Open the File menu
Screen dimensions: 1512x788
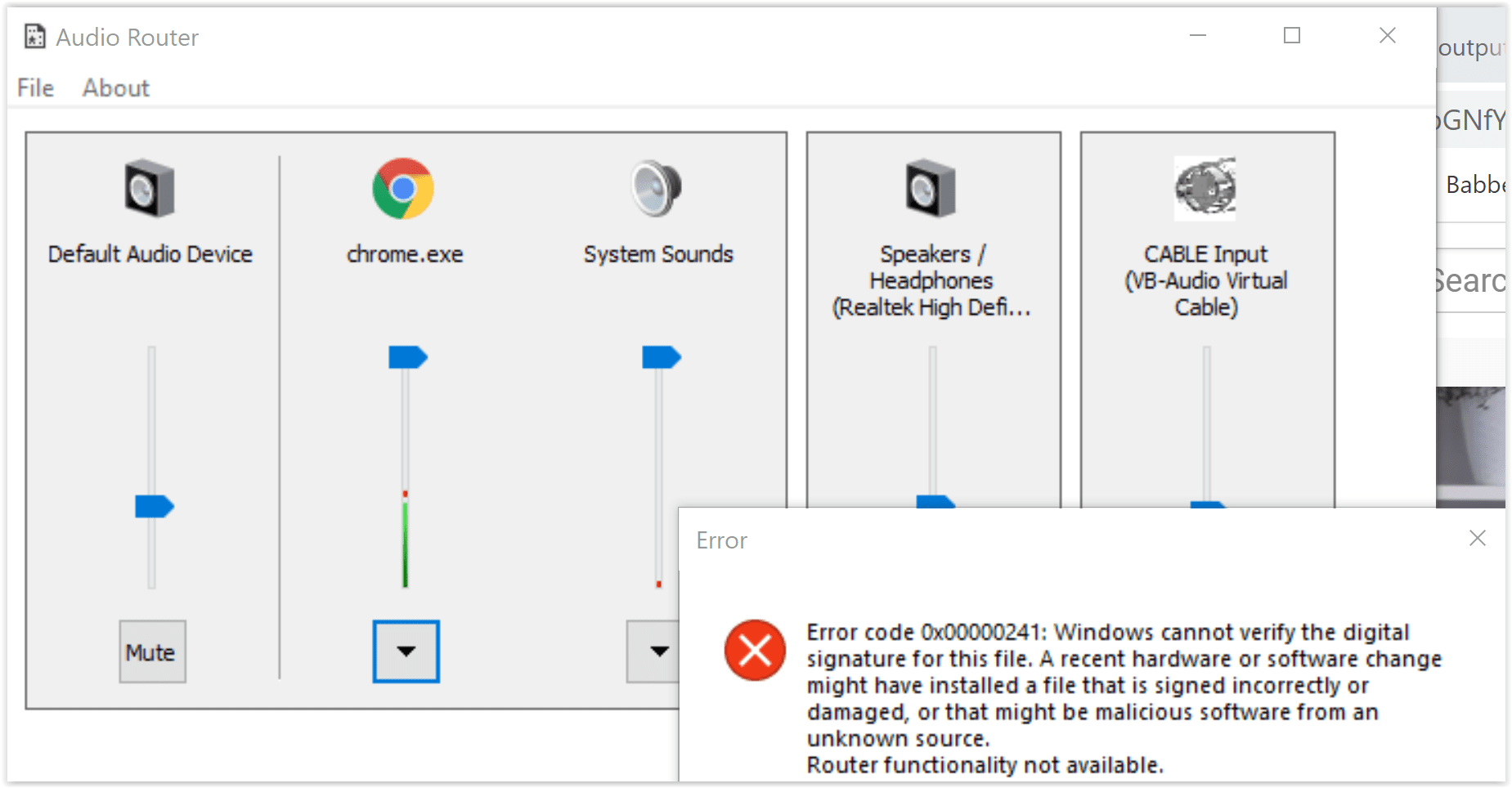(34, 87)
